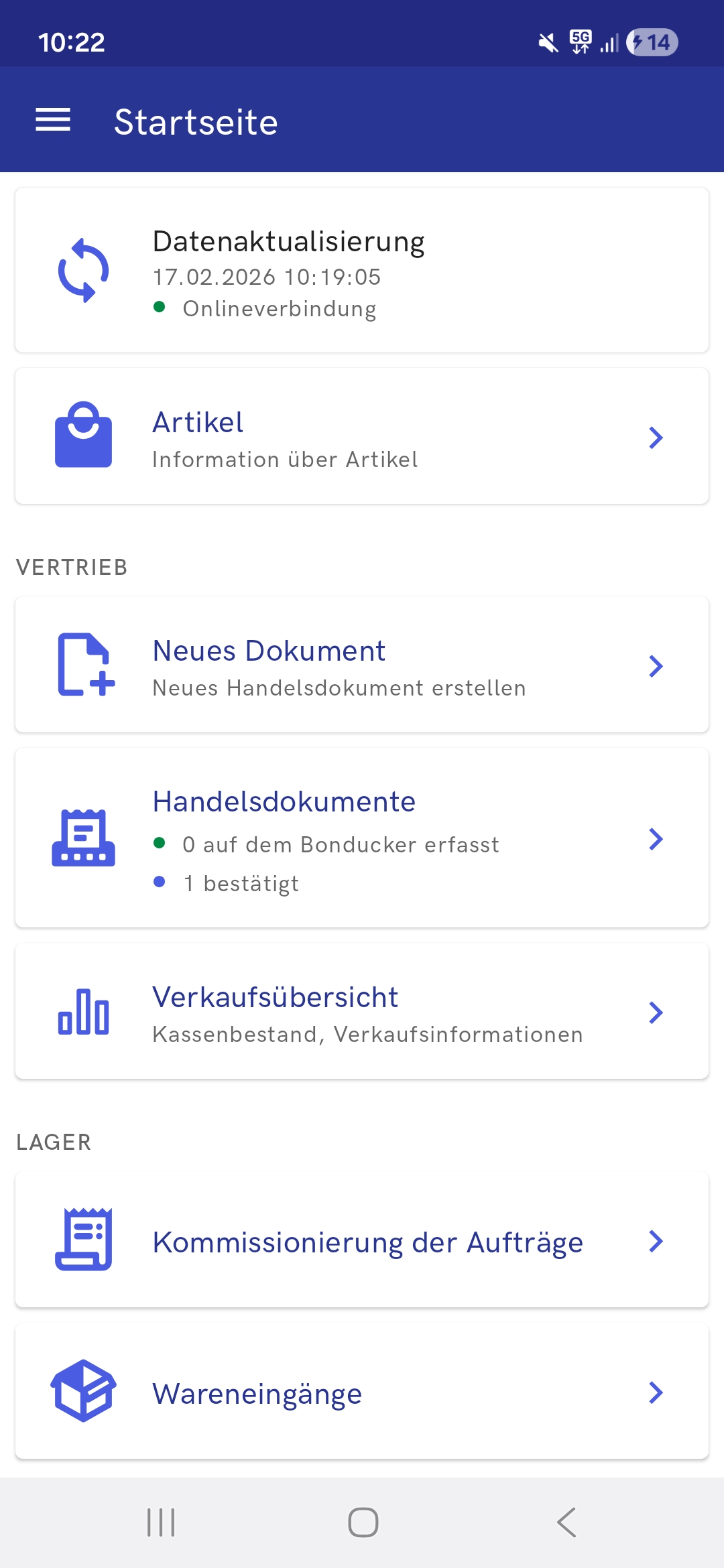Expand Handelsdokumente with the chevron arrow
Viewport: 724px width, 1568px height.
656,839
